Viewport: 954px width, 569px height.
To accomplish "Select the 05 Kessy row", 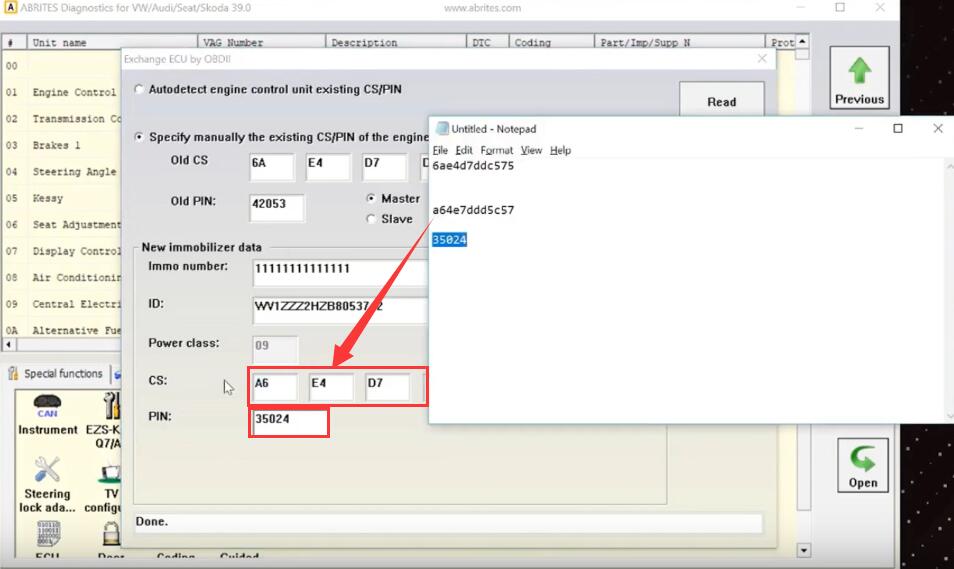I will [62, 198].
